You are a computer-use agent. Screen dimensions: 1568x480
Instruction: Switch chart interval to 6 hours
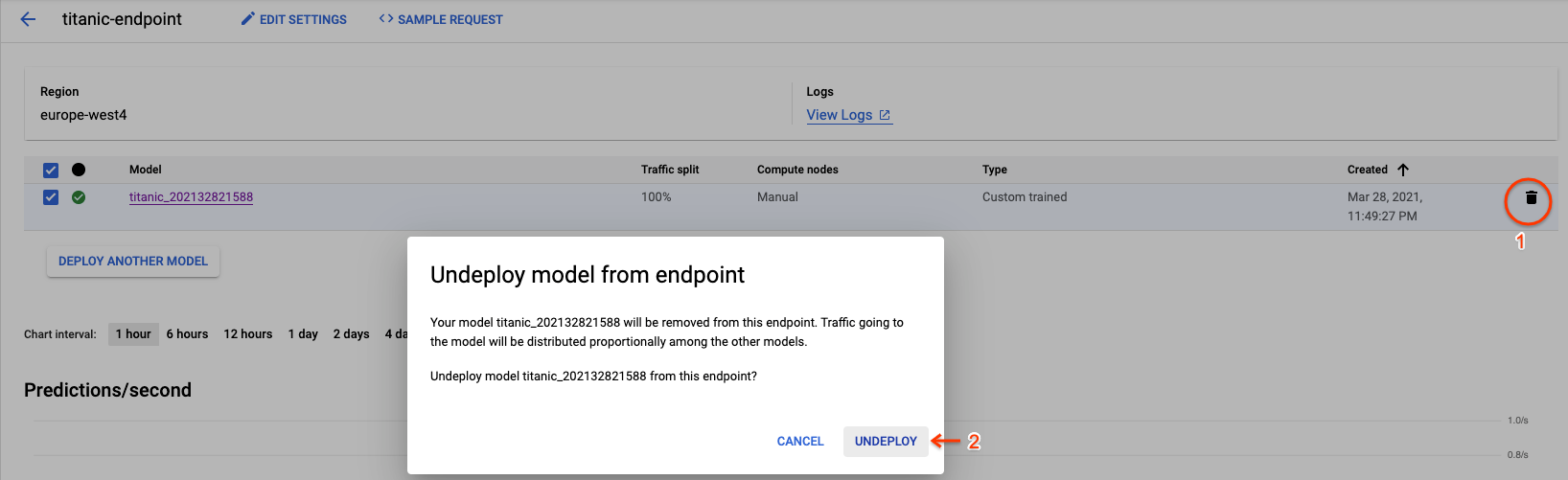[187, 334]
